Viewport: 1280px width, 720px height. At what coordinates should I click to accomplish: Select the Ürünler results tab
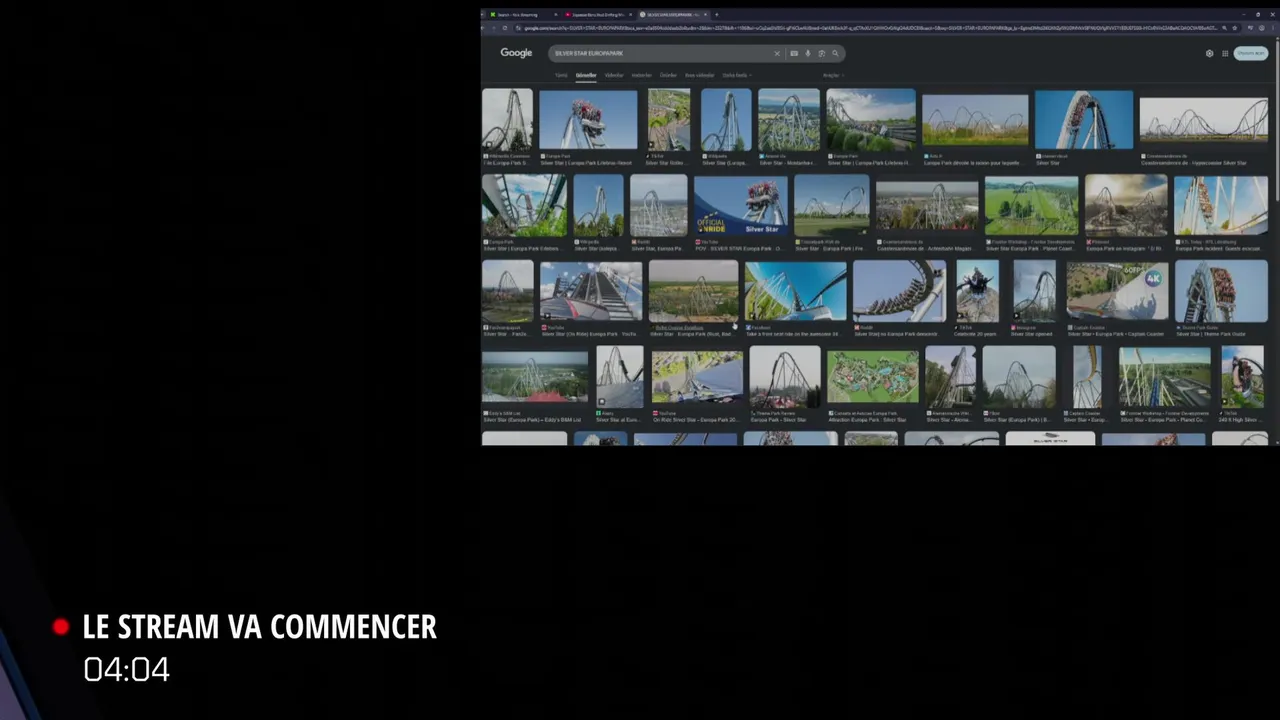[x=668, y=75]
